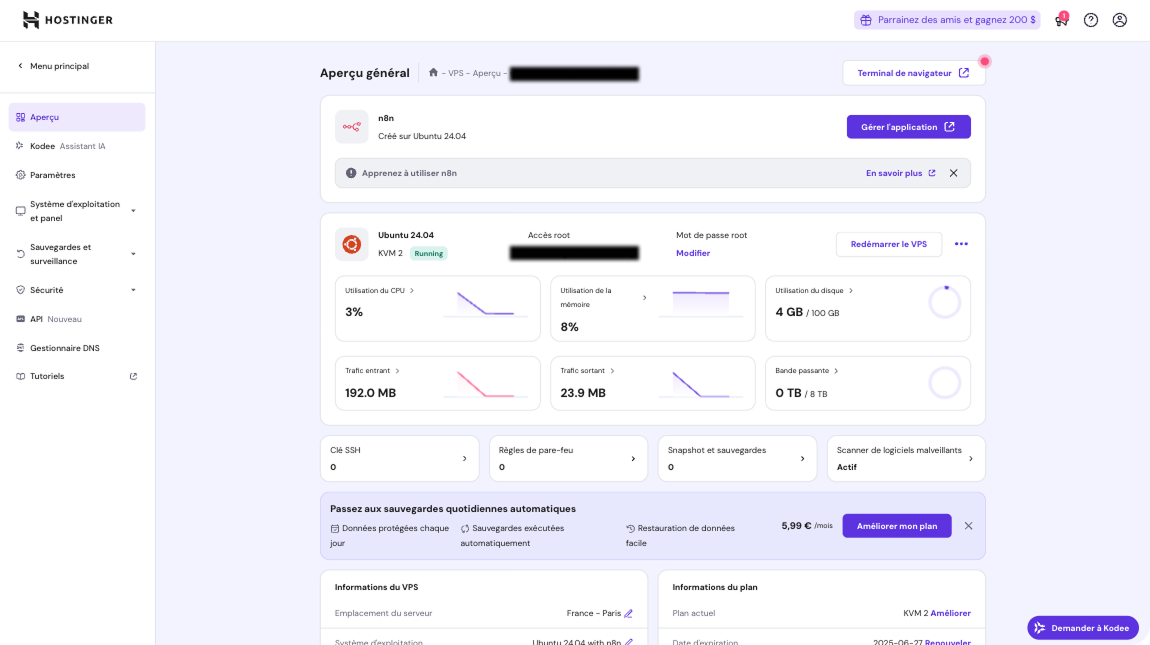Viewport: 1150px width, 645px height.
Task: Click Gérer l'application button
Action: [x=908, y=127]
